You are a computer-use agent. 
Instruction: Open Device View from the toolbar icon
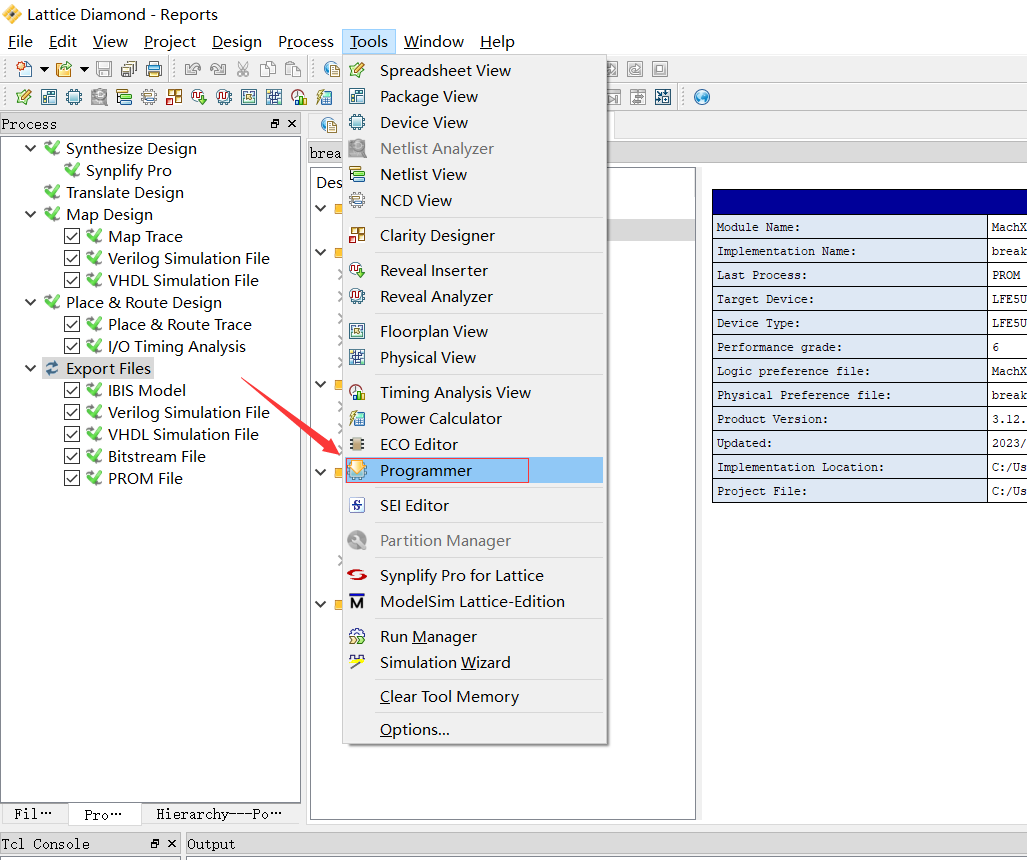74,98
